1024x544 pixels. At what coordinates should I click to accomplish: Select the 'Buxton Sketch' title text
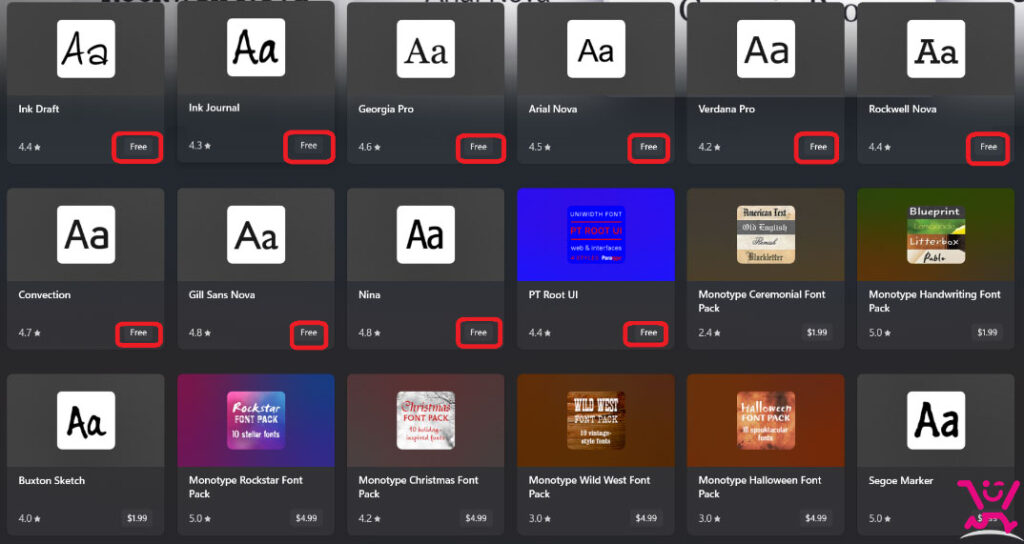click(x=52, y=481)
